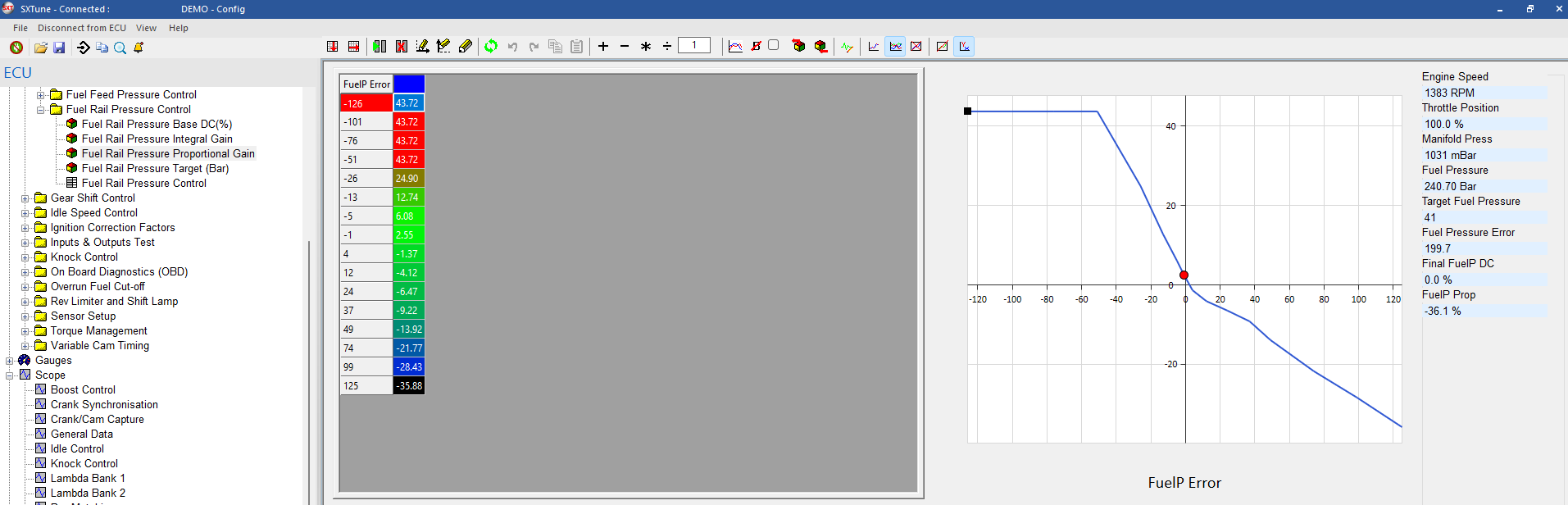Expand the Gear Shift Control folder
1568x505 pixels.
(x=25, y=198)
